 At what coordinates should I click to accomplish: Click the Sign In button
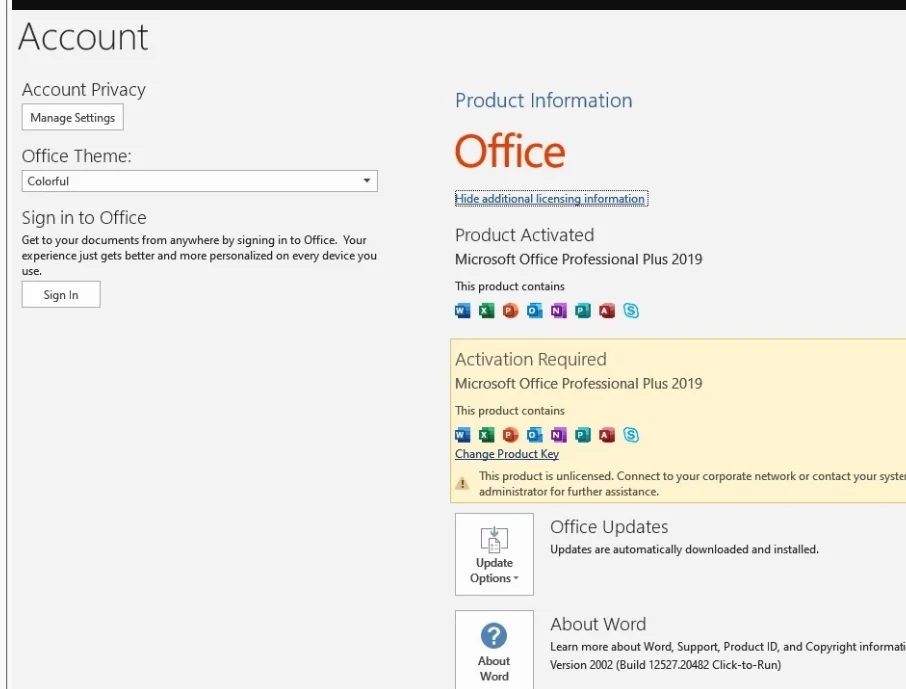pyautogui.click(x=61, y=294)
